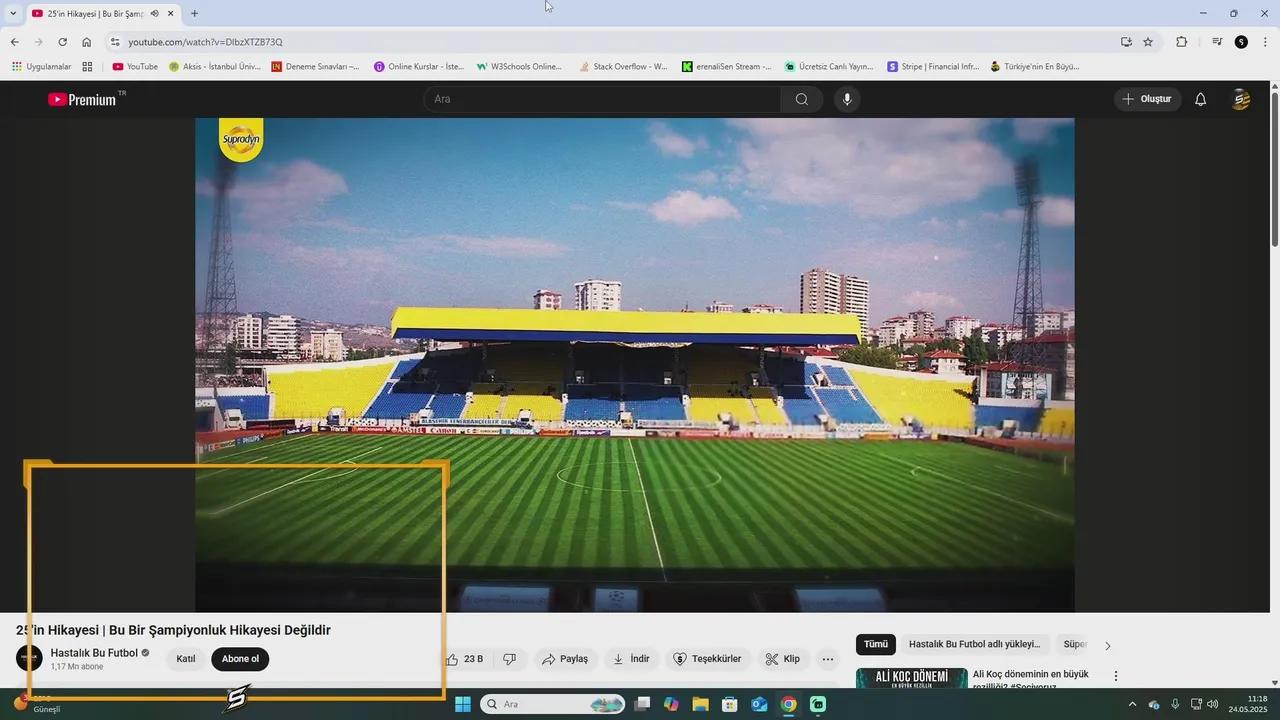Open the YouTube notifications bell

coord(1200,99)
